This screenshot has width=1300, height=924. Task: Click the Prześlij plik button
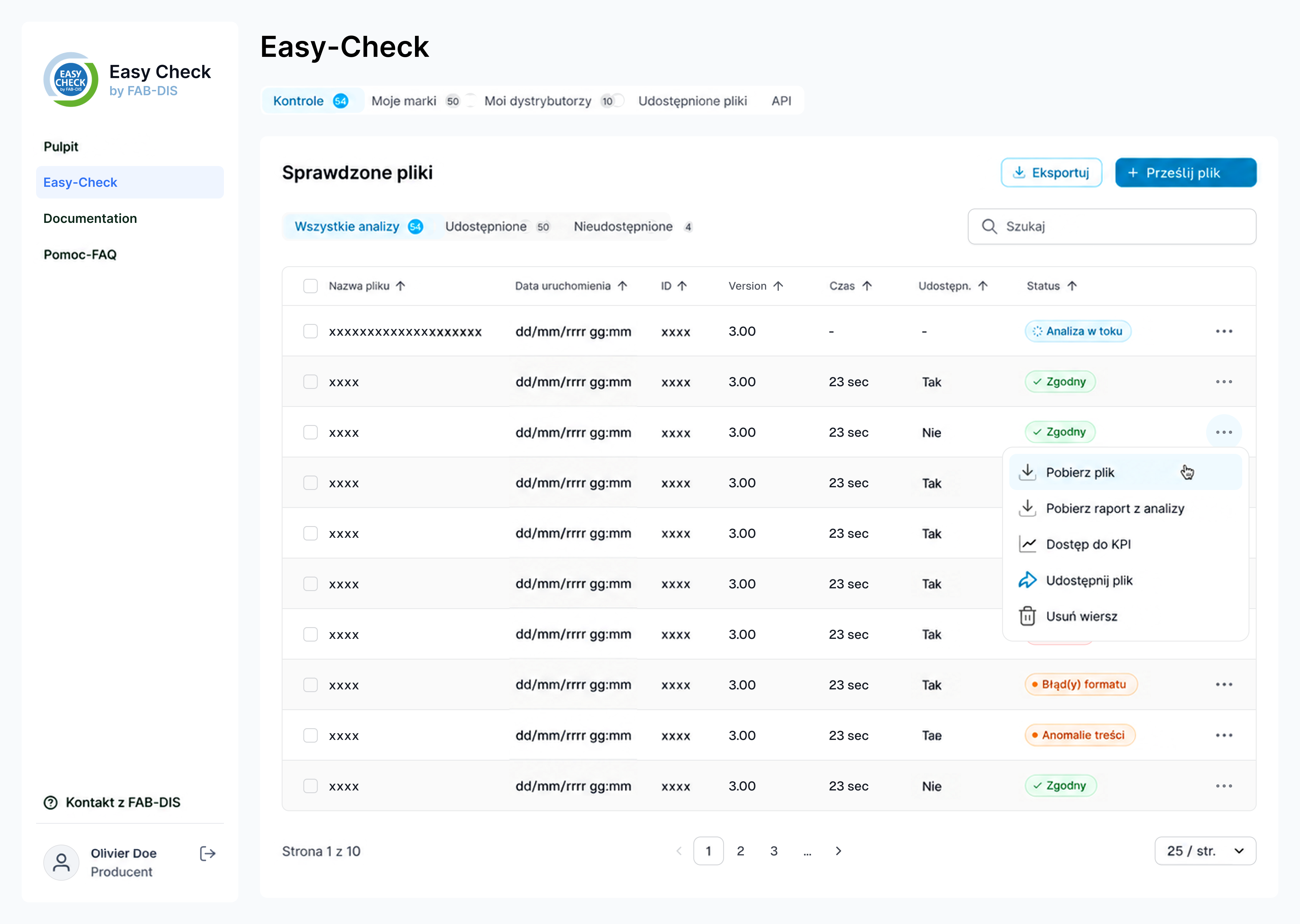(1186, 172)
